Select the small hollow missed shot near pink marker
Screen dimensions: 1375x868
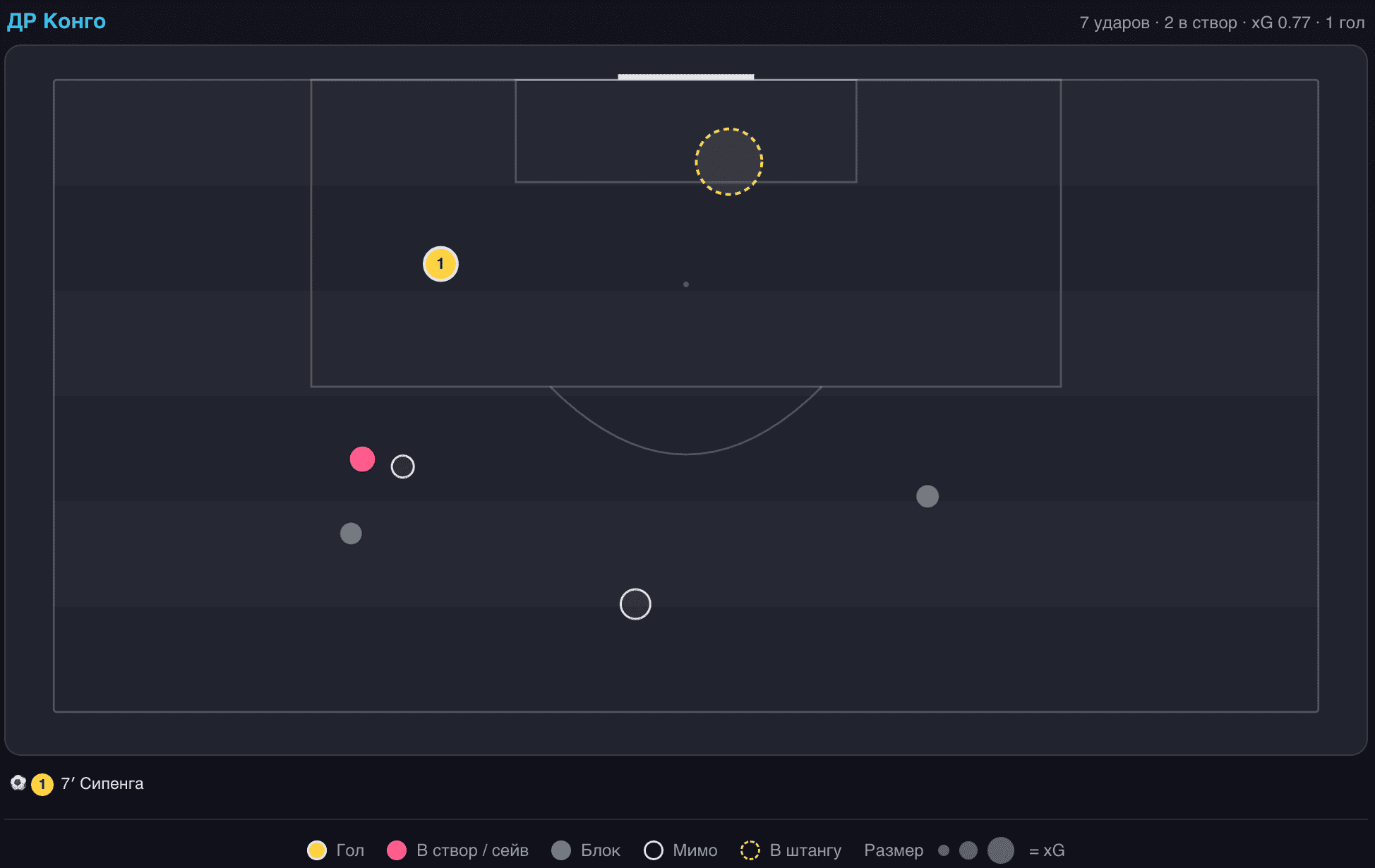coord(403,466)
